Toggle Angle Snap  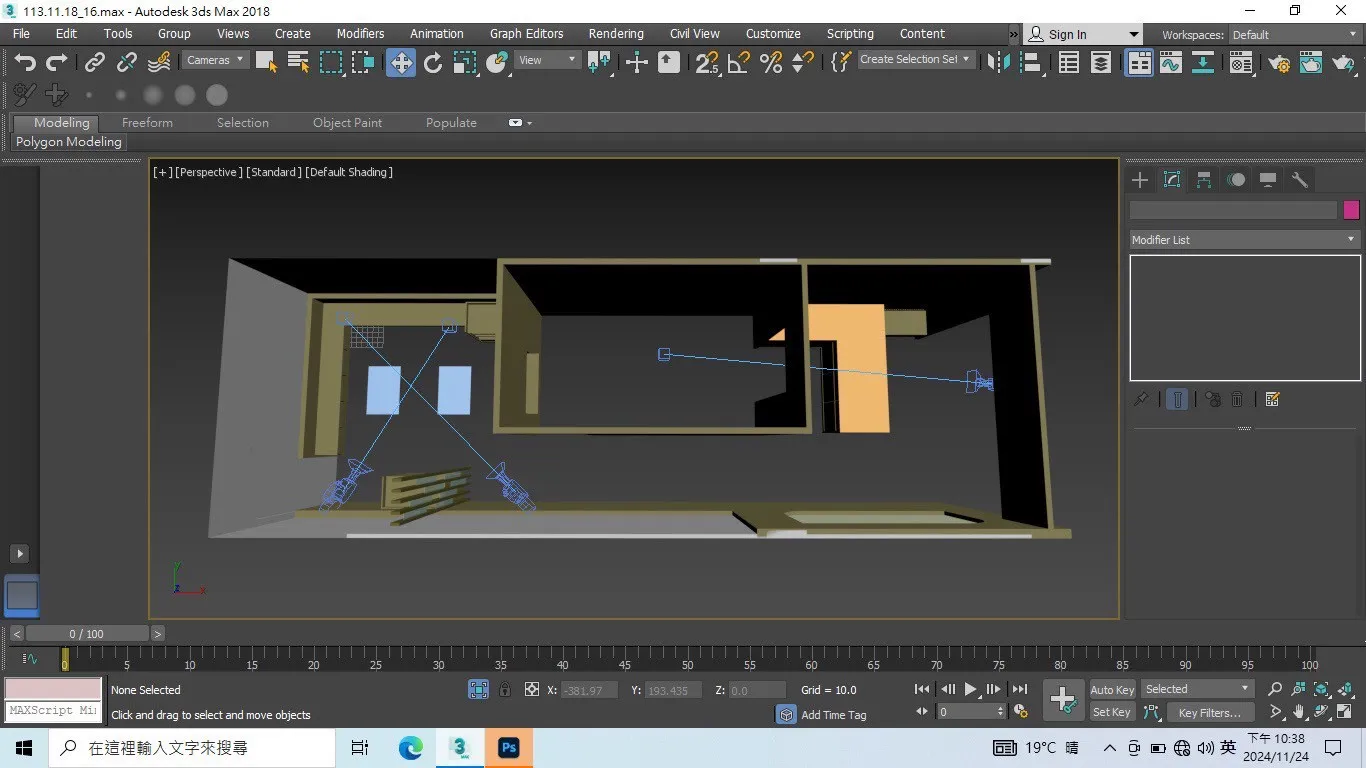(x=739, y=62)
